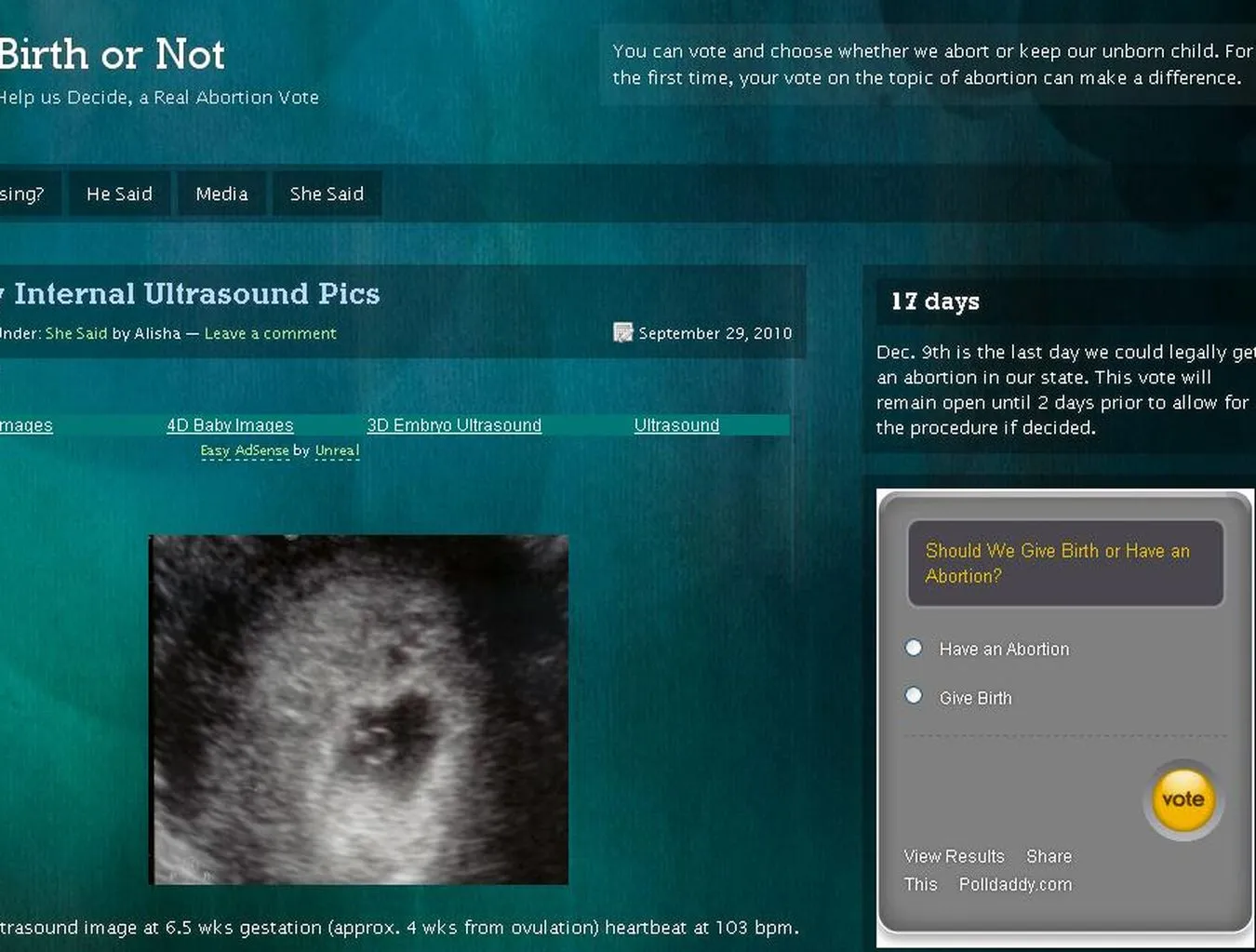Viewport: 1256px width, 952px height.
Task: Select the Have an Abortion radio option
Action: tap(914, 648)
